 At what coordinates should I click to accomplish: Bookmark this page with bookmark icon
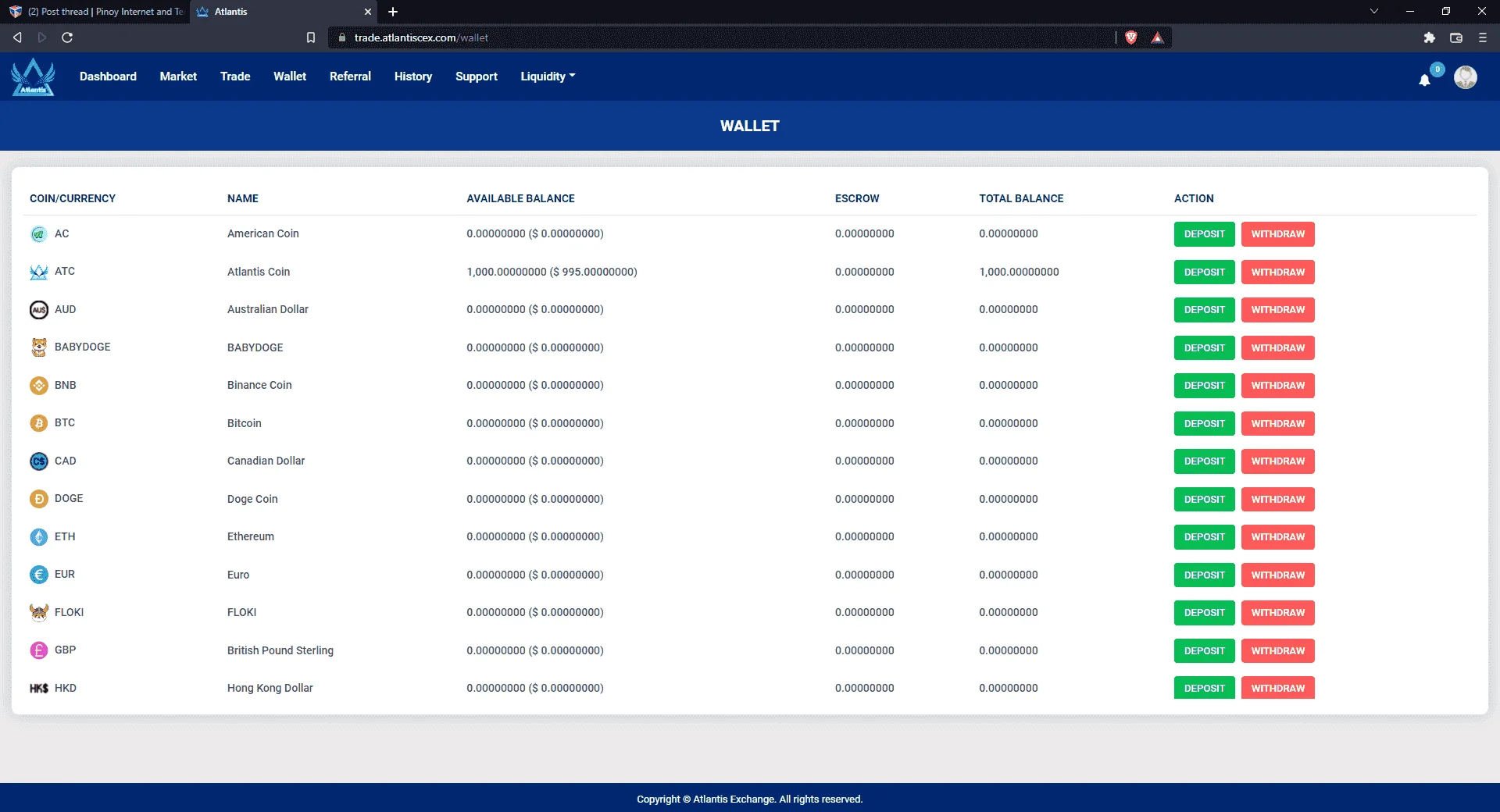pyautogui.click(x=310, y=37)
